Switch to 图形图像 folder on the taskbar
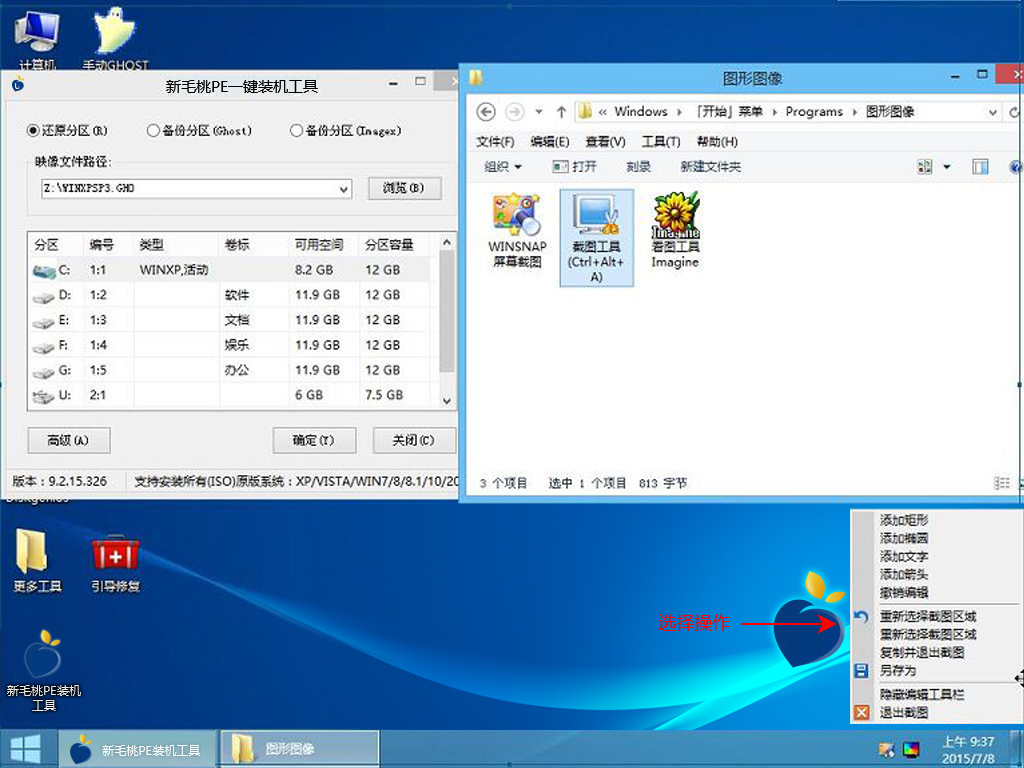1024x768 pixels. (x=300, y=749)
